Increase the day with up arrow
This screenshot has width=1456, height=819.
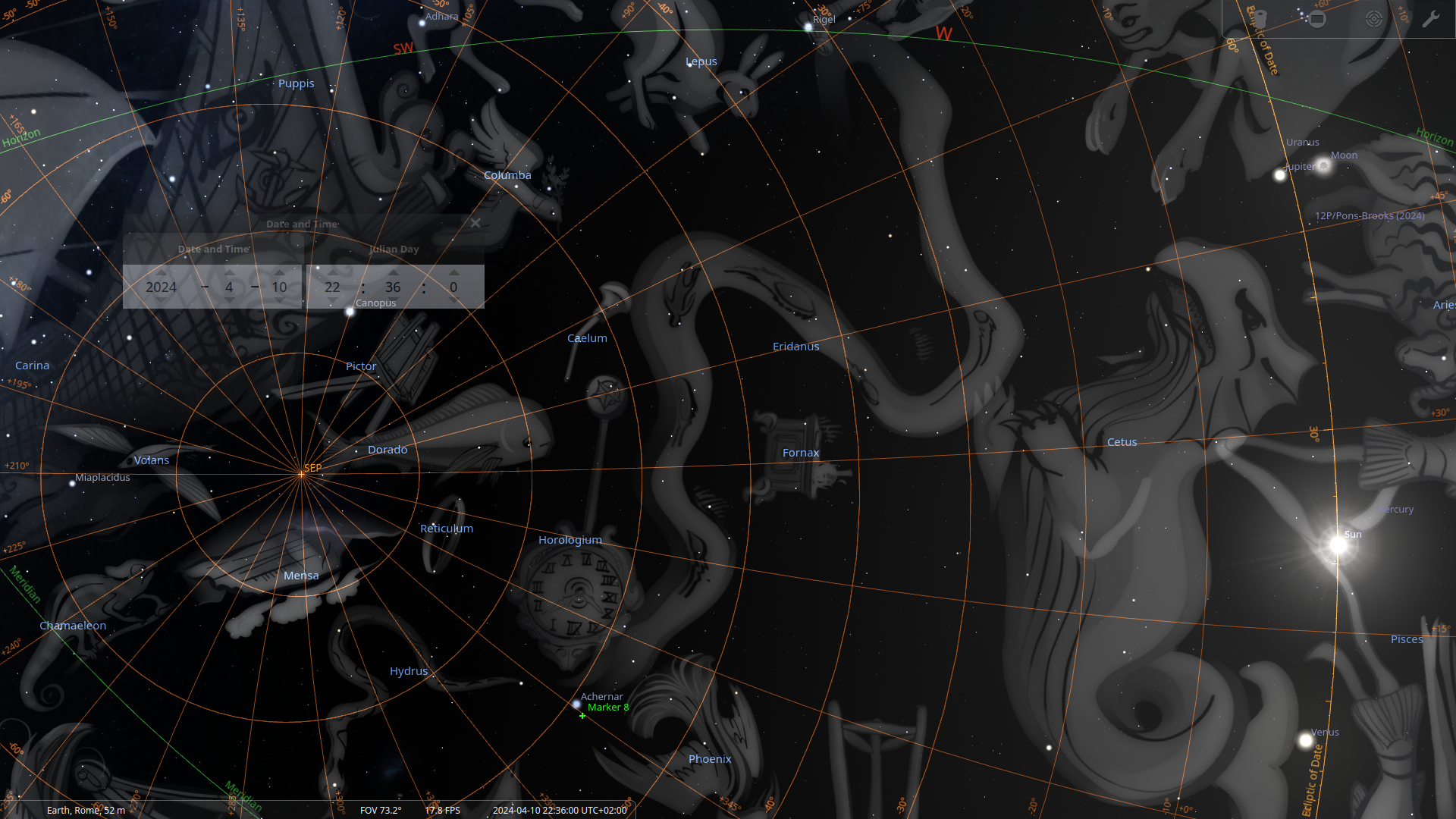click(279, 271)
